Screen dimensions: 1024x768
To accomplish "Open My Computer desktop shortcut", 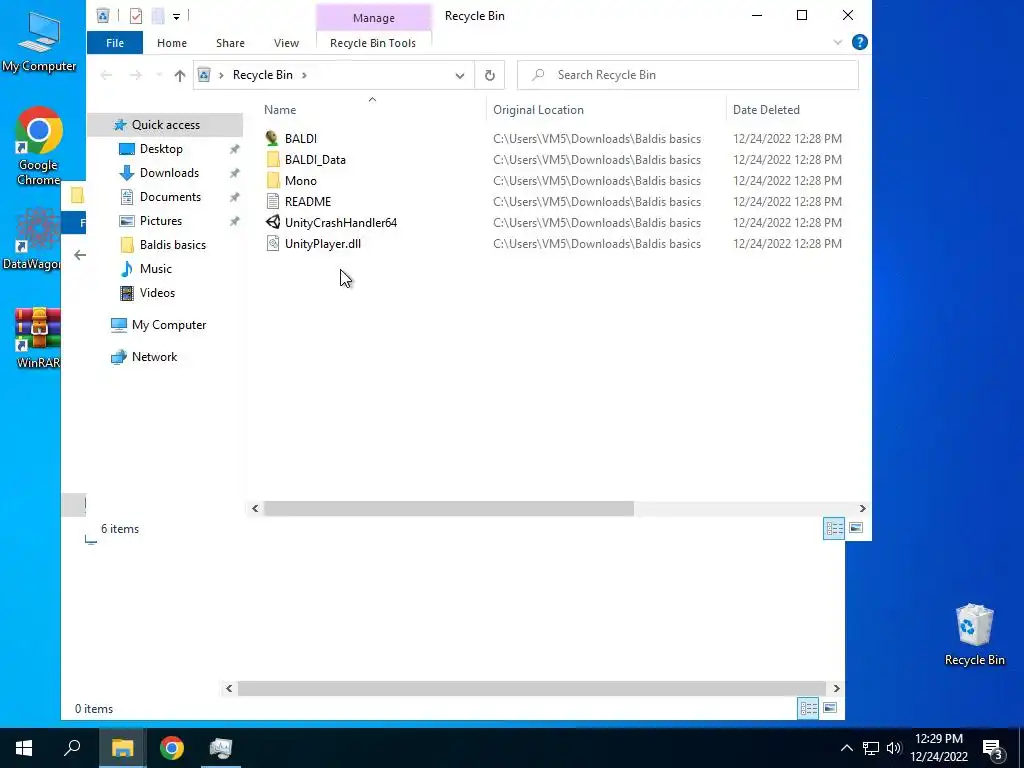I will (x=39, y=40).
